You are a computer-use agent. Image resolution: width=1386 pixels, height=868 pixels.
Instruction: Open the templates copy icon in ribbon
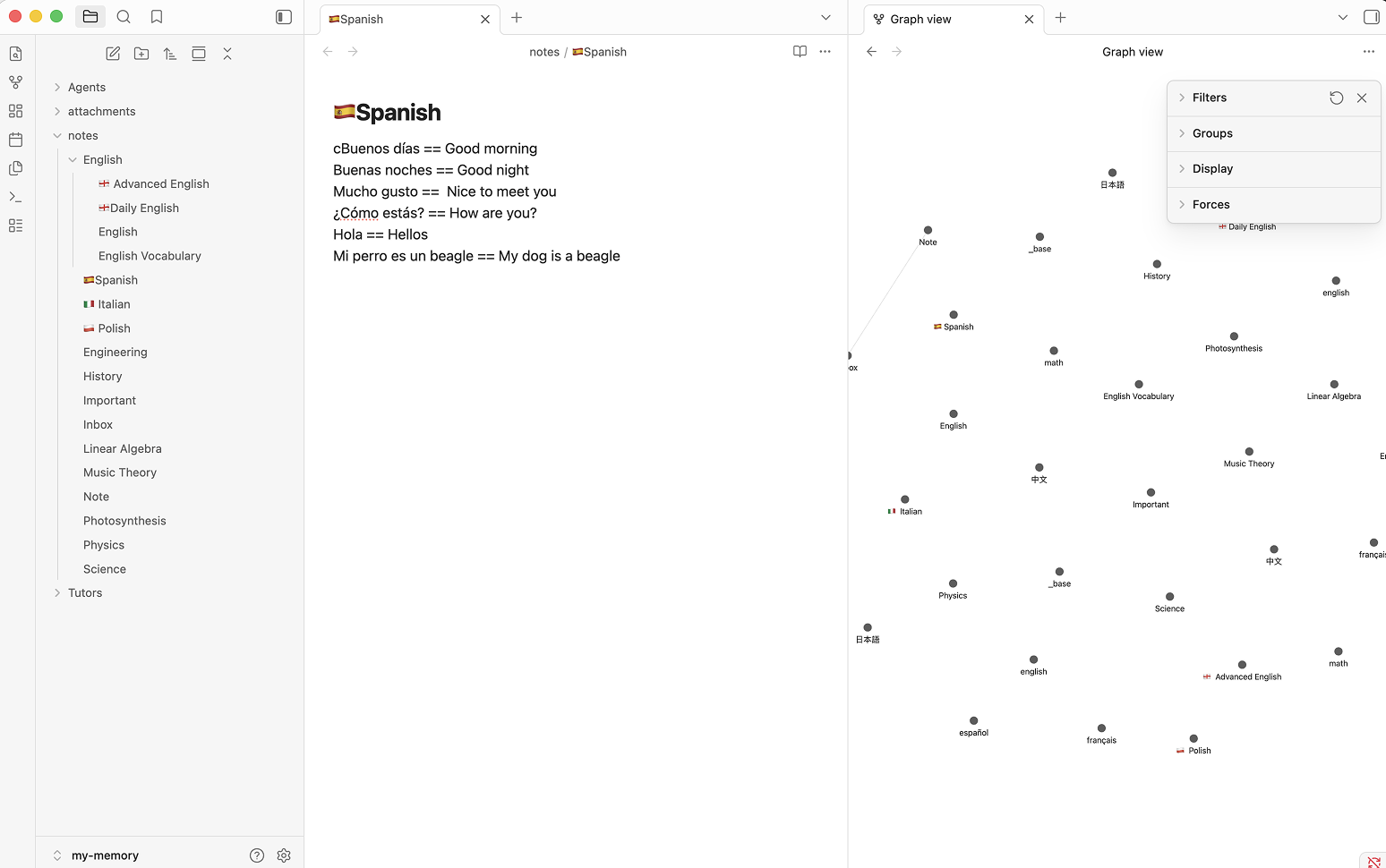[x=15, y=168]
